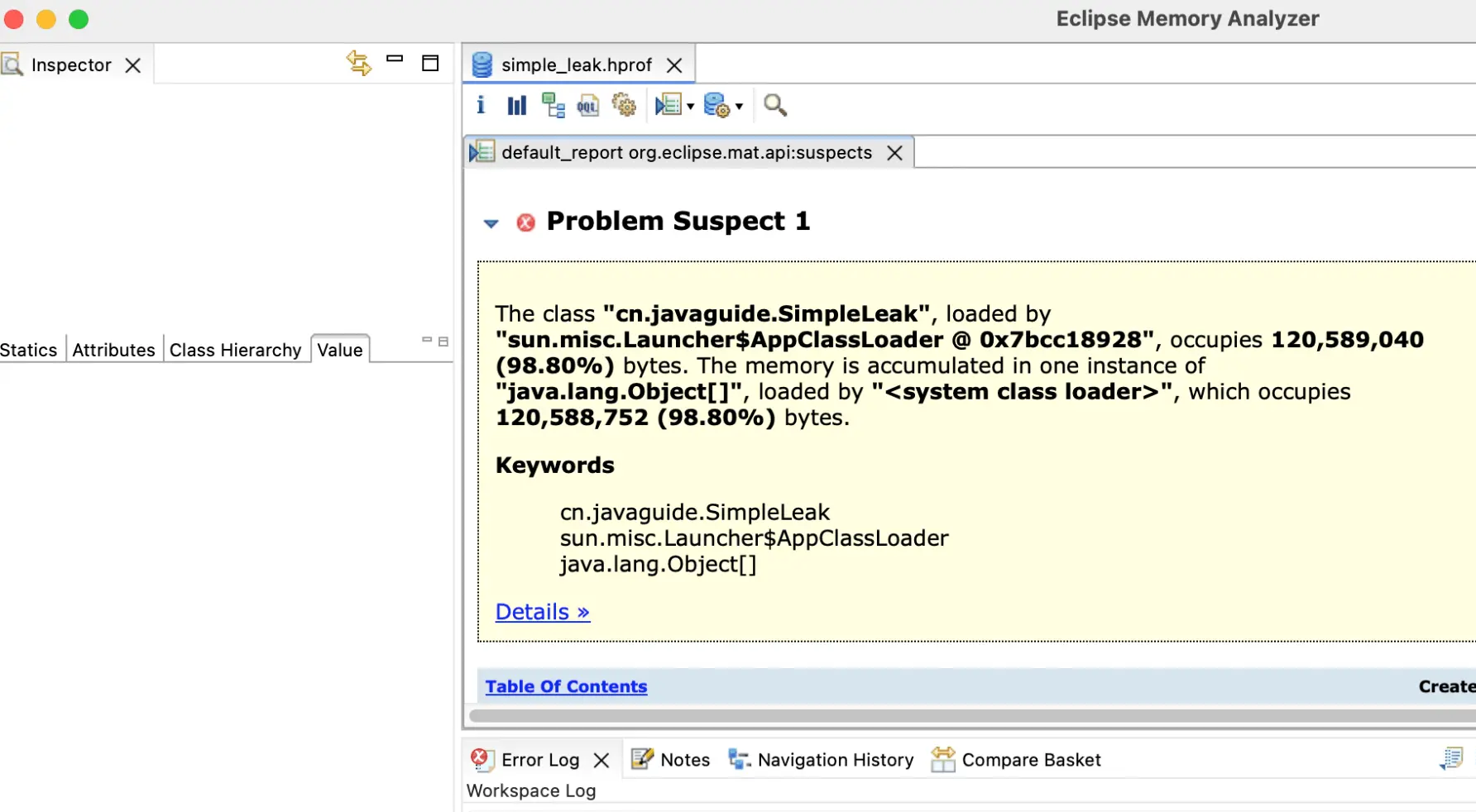1476x812 pixels.
Task: Expand the Query Browser dropdown arrow
Action: tap(740, 107)
